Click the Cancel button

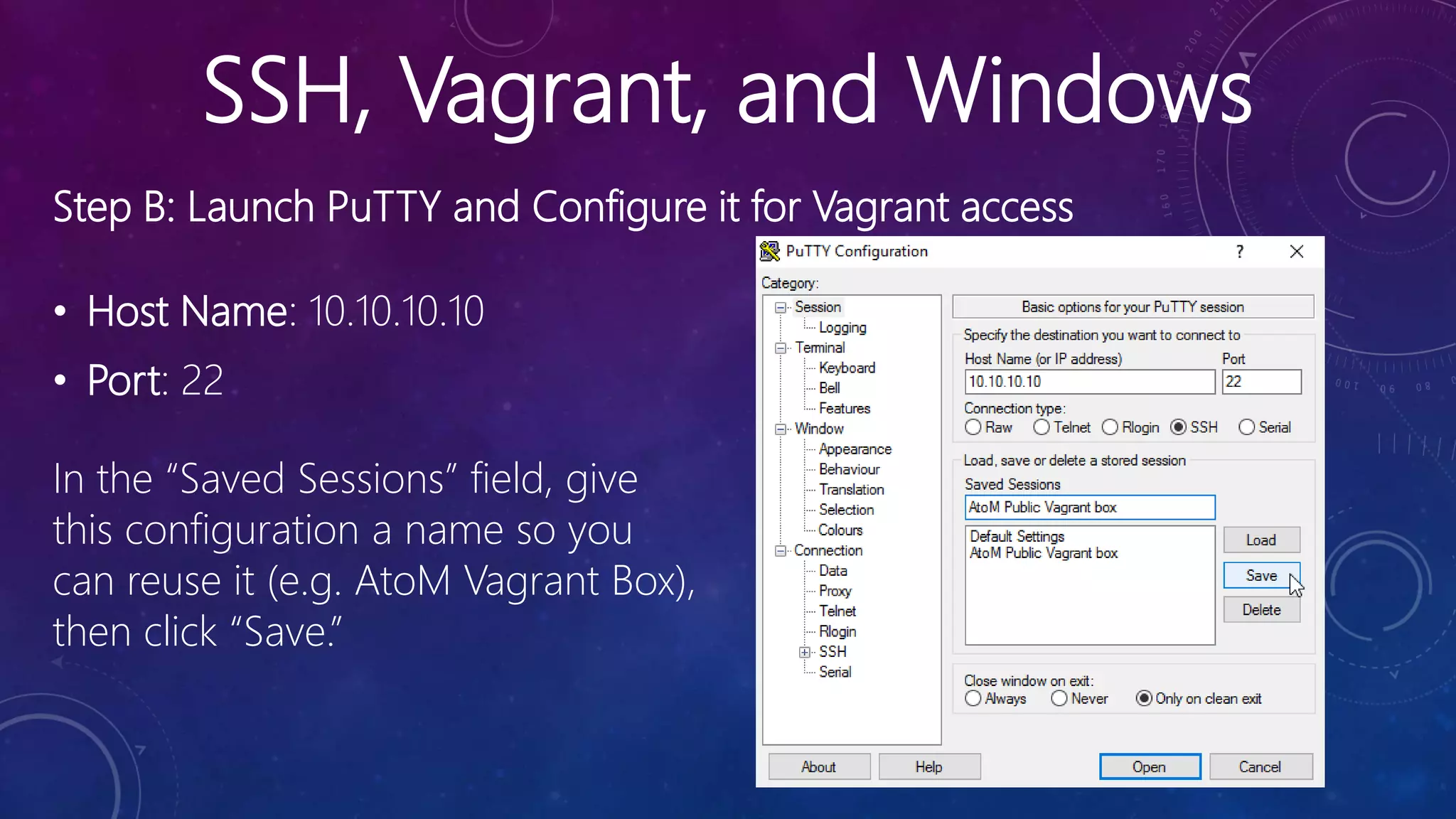1260,767
